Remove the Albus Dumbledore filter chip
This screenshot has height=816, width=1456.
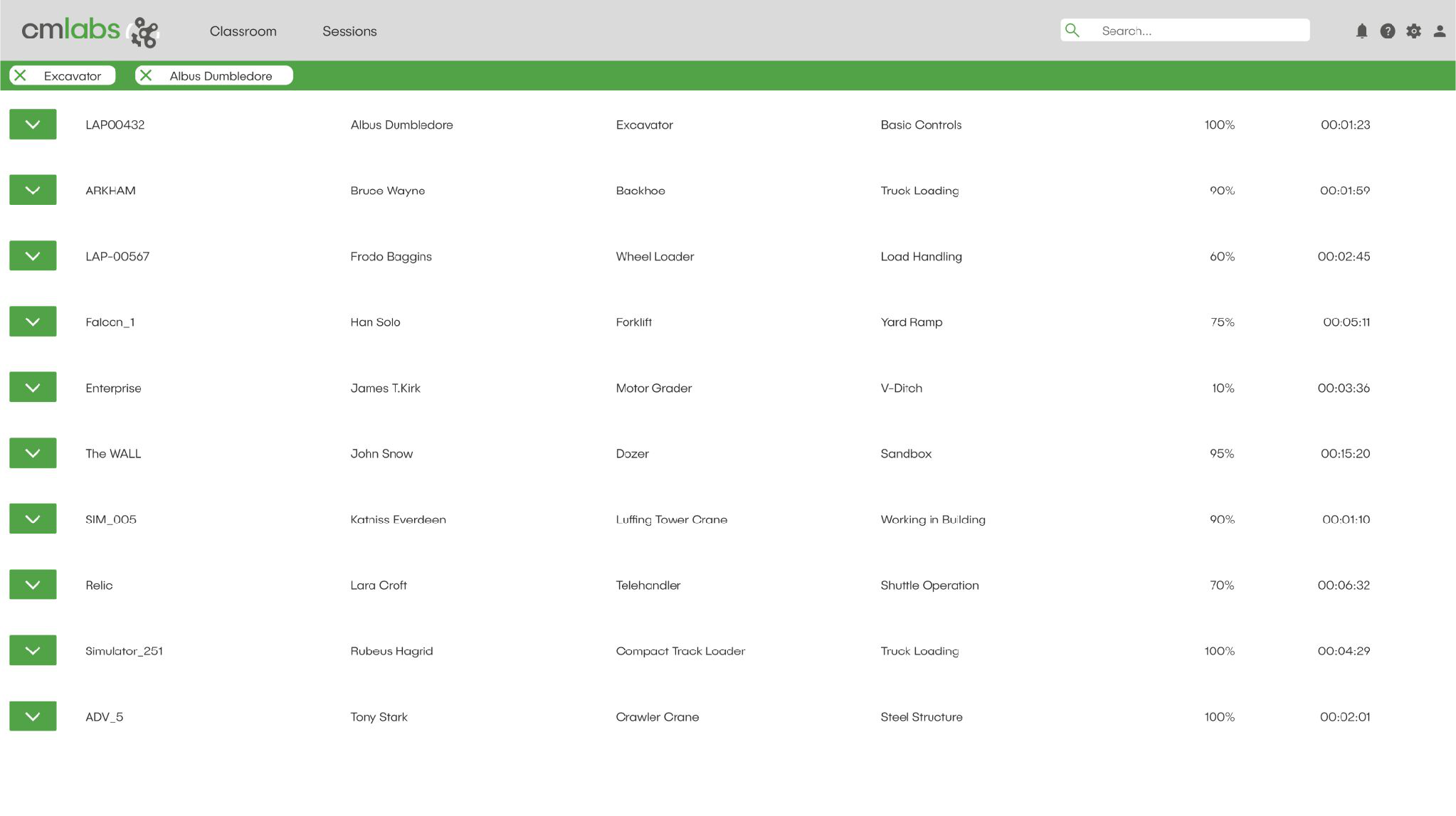click(x=146, y=75)
